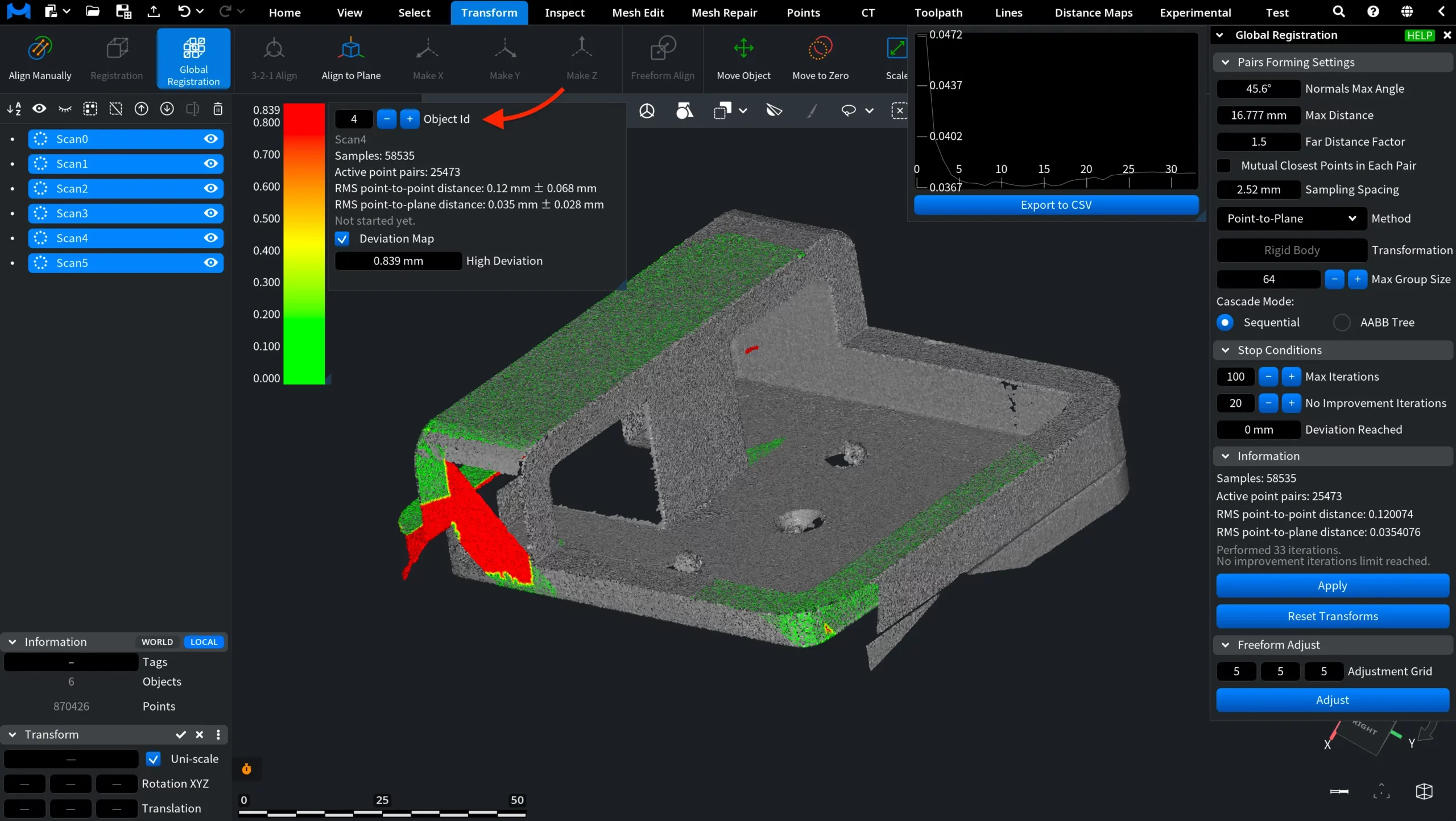1456x821 pixels.
Task: Click the Reset Transforms button
Action: (x=1332, y=616)
